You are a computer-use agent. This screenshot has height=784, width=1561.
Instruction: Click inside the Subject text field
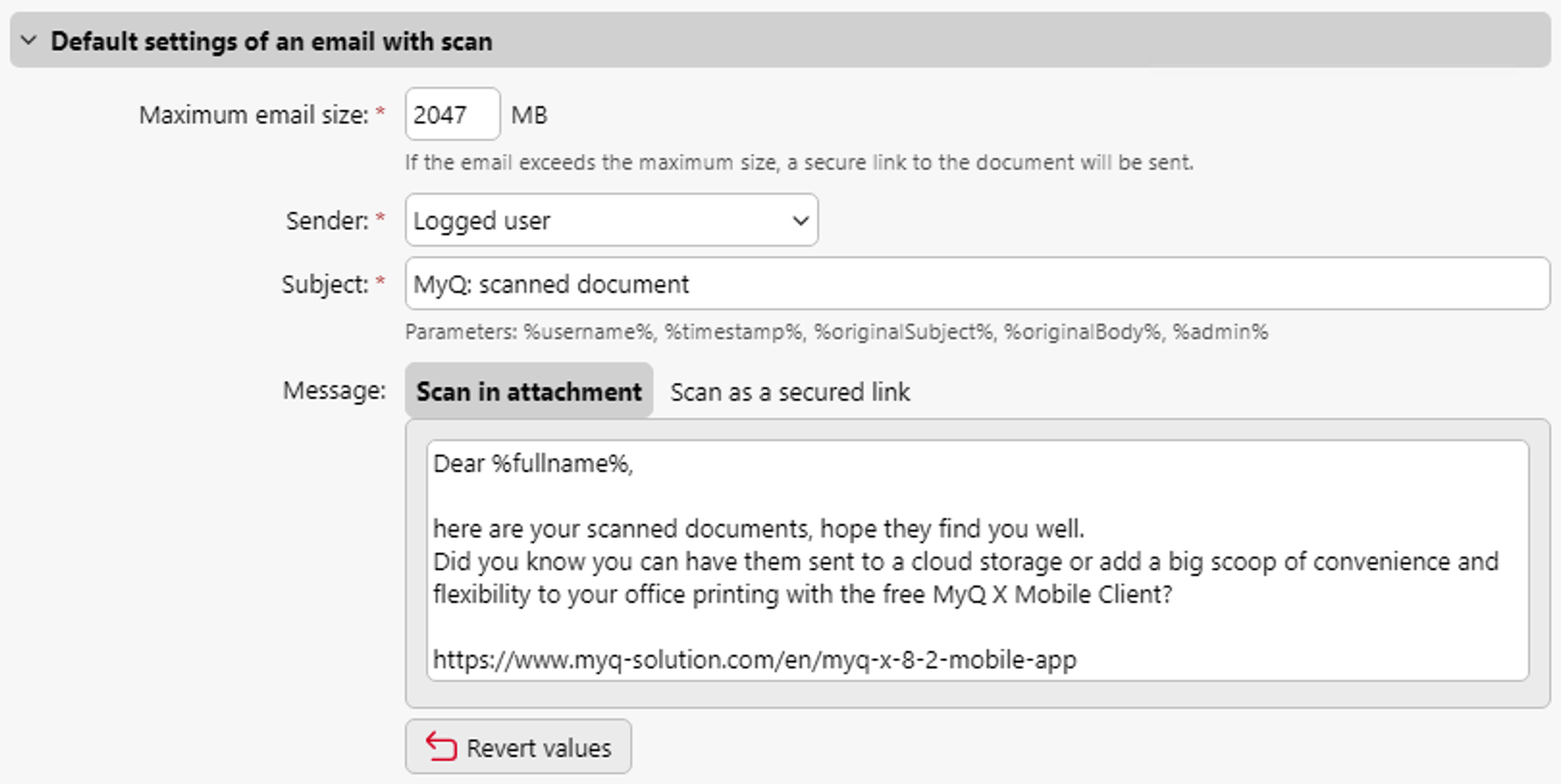pyautogui.click(x=867, y=283)
